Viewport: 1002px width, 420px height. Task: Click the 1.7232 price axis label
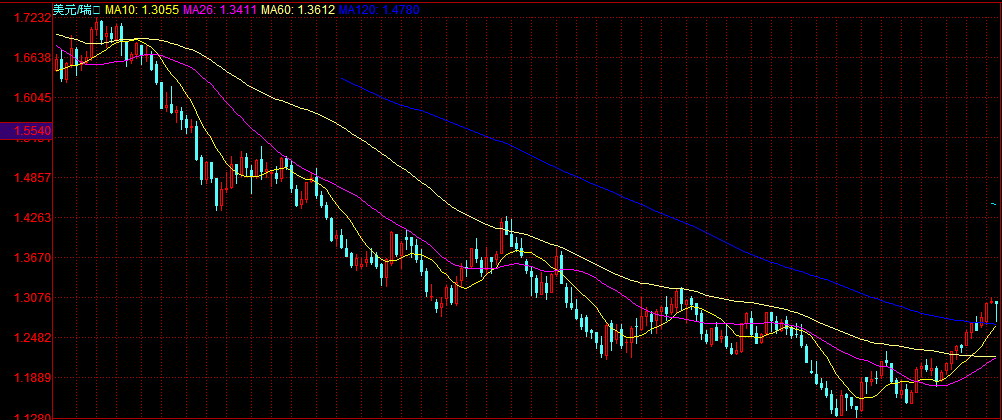coord(31,18)
